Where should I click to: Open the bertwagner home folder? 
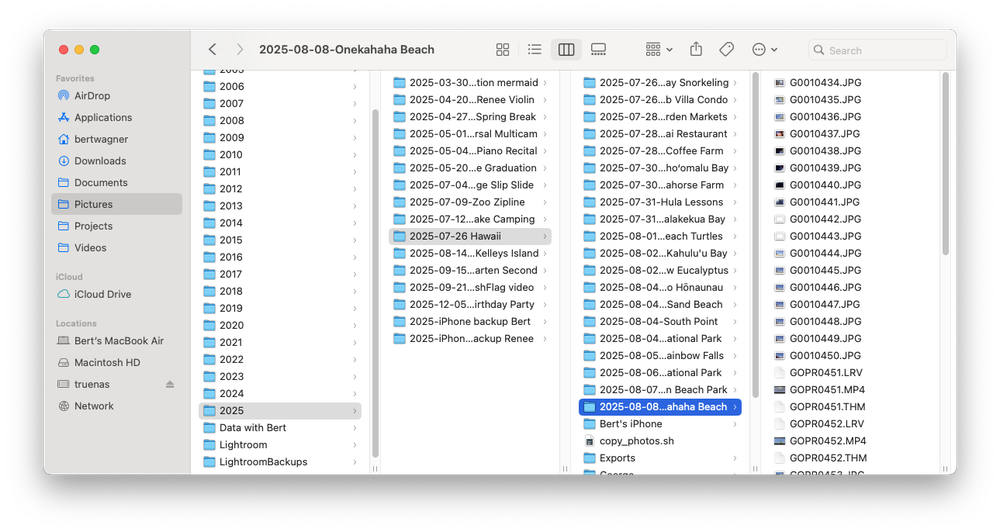coord(117,139)
